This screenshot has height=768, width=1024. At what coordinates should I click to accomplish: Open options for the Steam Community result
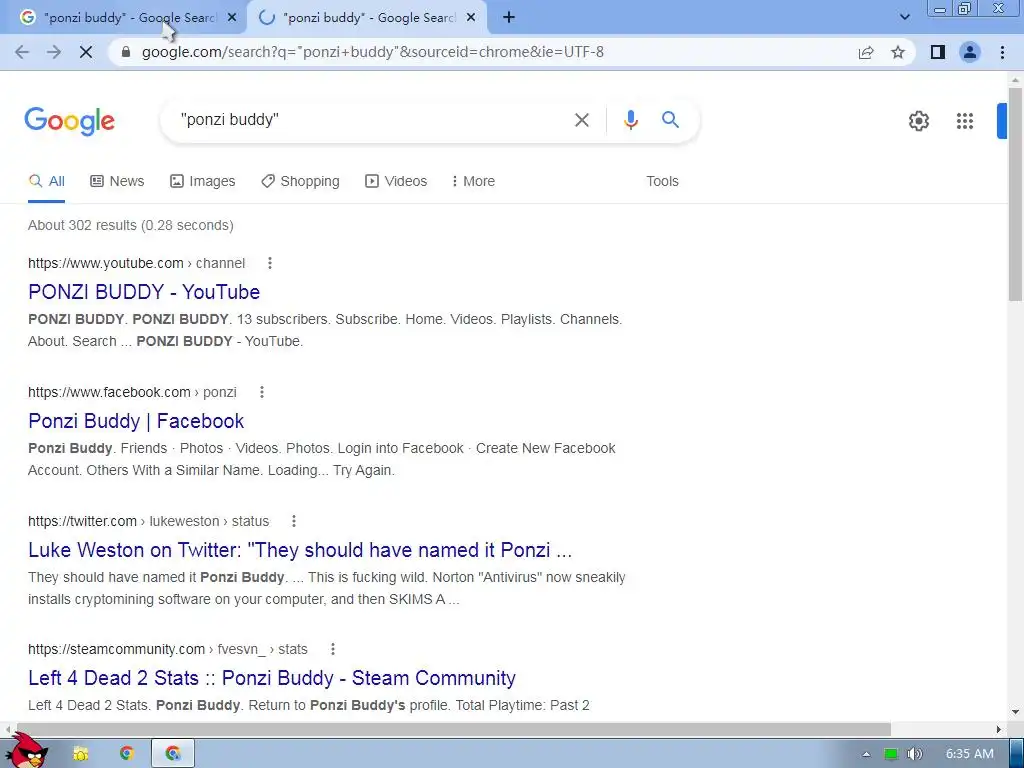click(333, 649)
